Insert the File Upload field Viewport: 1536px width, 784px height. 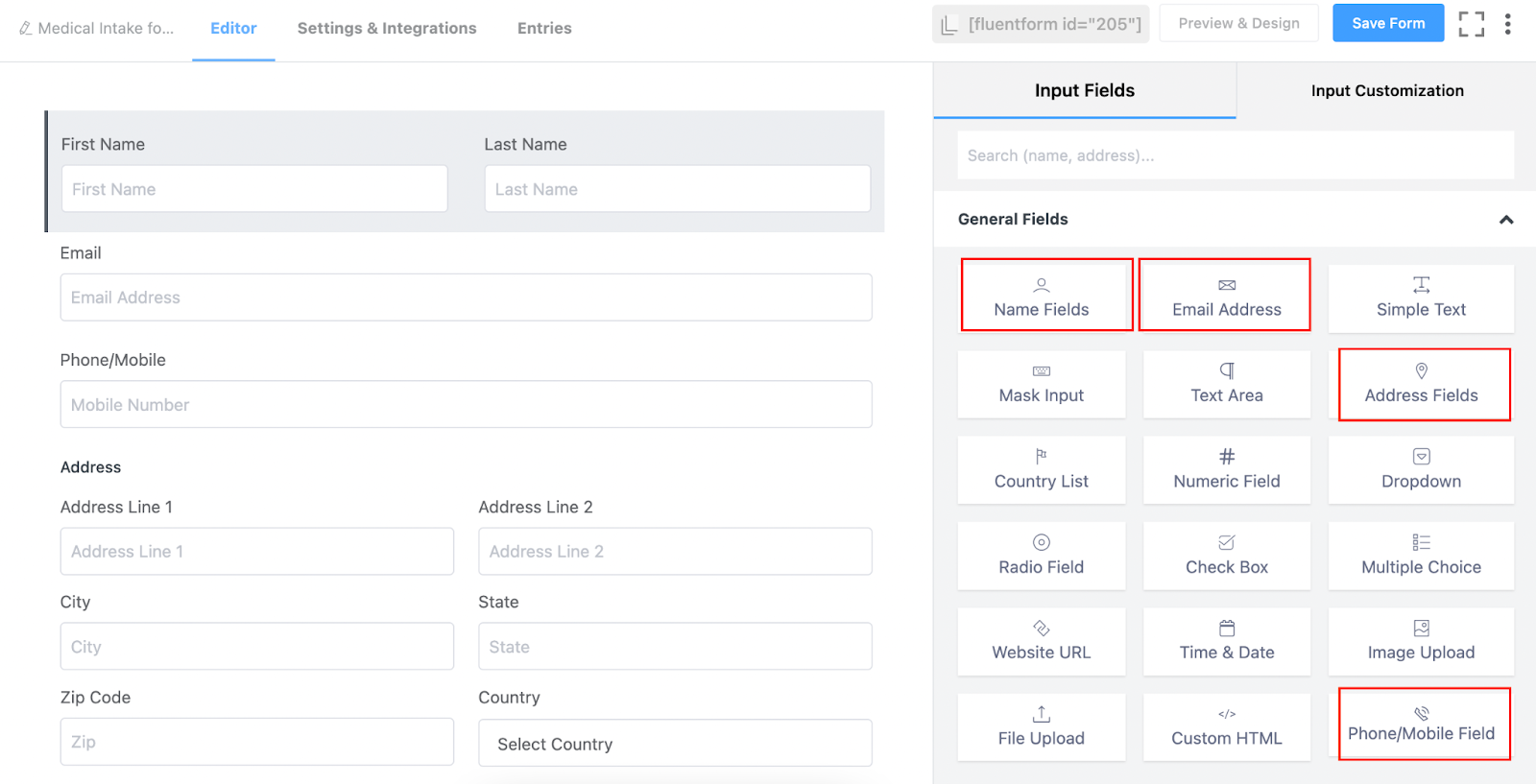(x=1042, y=726)
